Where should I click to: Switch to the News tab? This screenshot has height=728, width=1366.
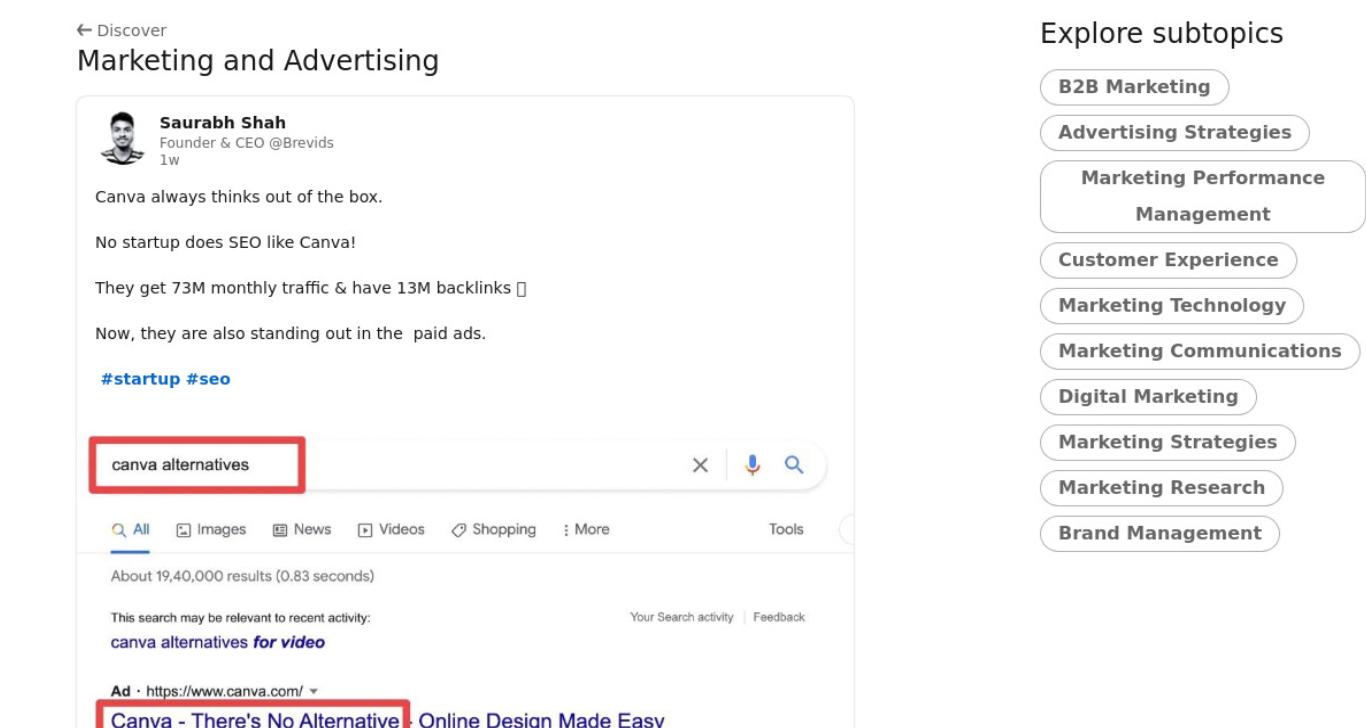point(302,530)
